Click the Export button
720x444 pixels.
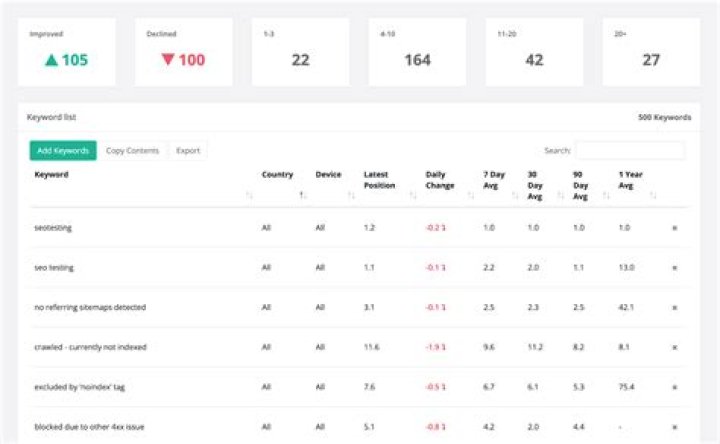(188, 150)
